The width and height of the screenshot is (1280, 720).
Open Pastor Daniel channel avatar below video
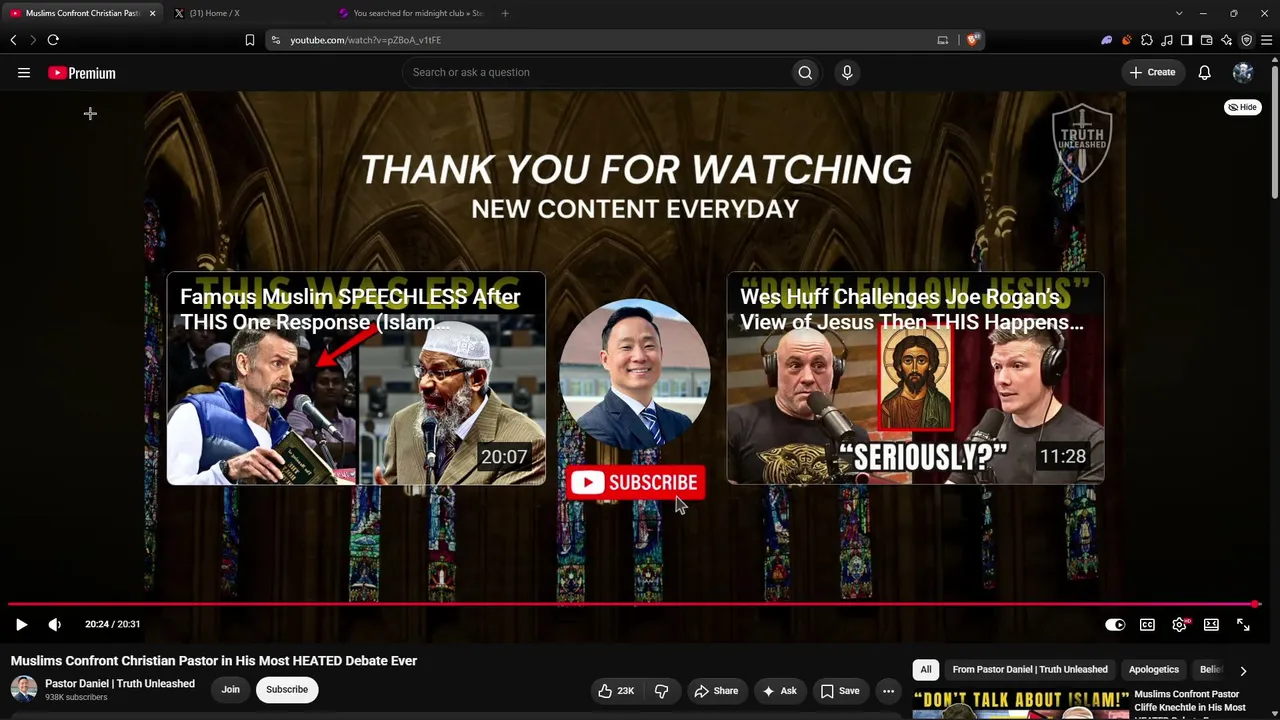pos(24,689)
